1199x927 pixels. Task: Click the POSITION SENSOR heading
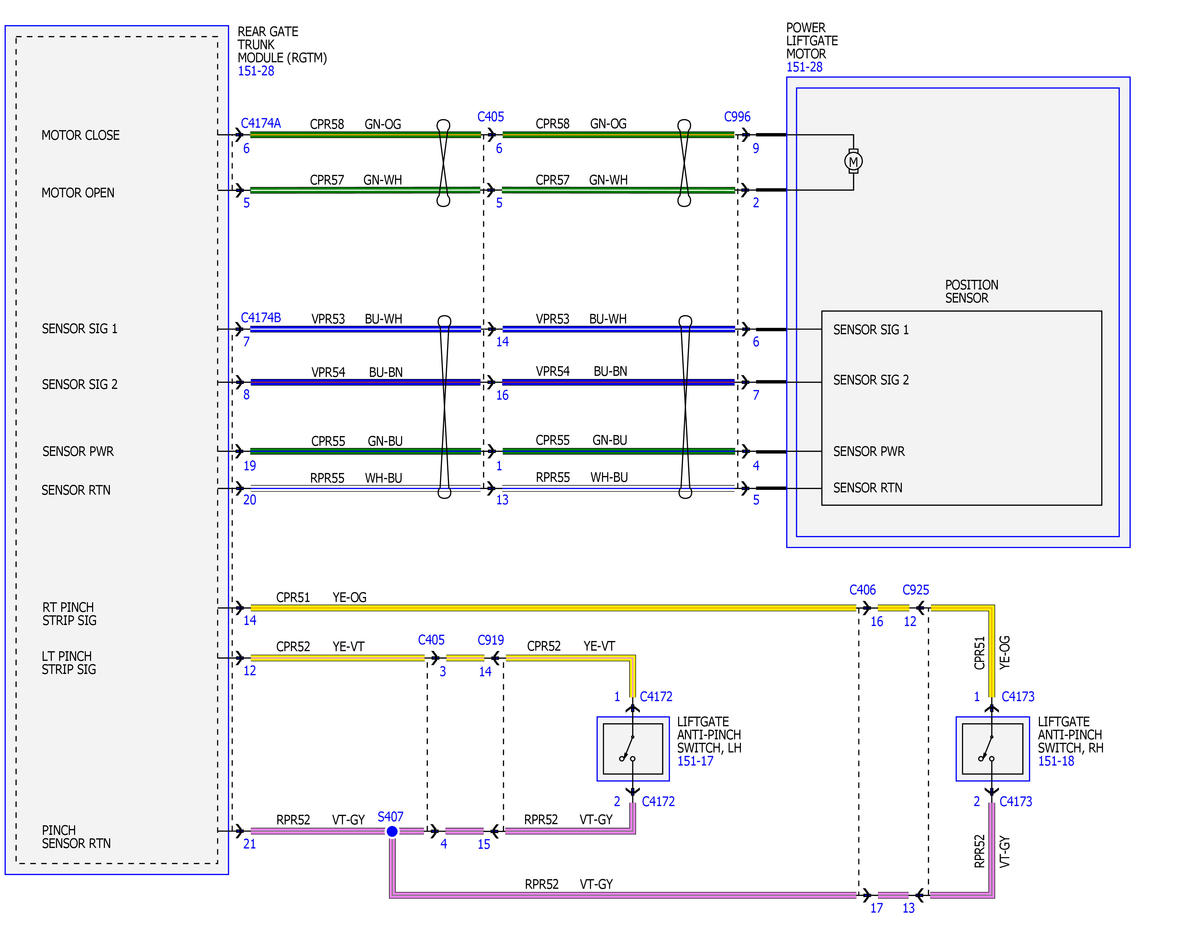[971, 291]
